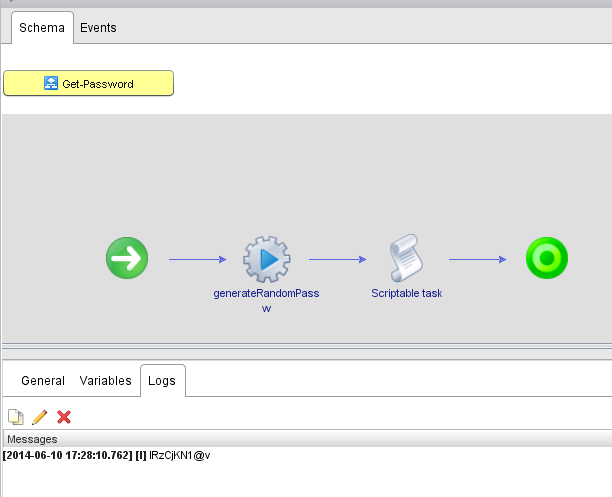Select the Scriptable task scroll icon

point(406,258)
